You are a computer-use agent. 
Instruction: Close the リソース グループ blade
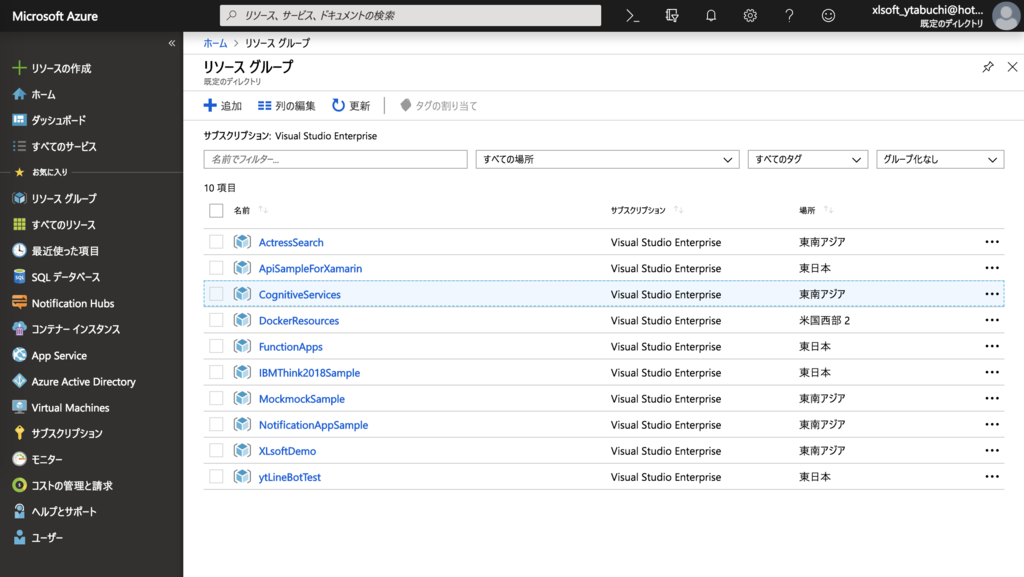[1012, 67]
